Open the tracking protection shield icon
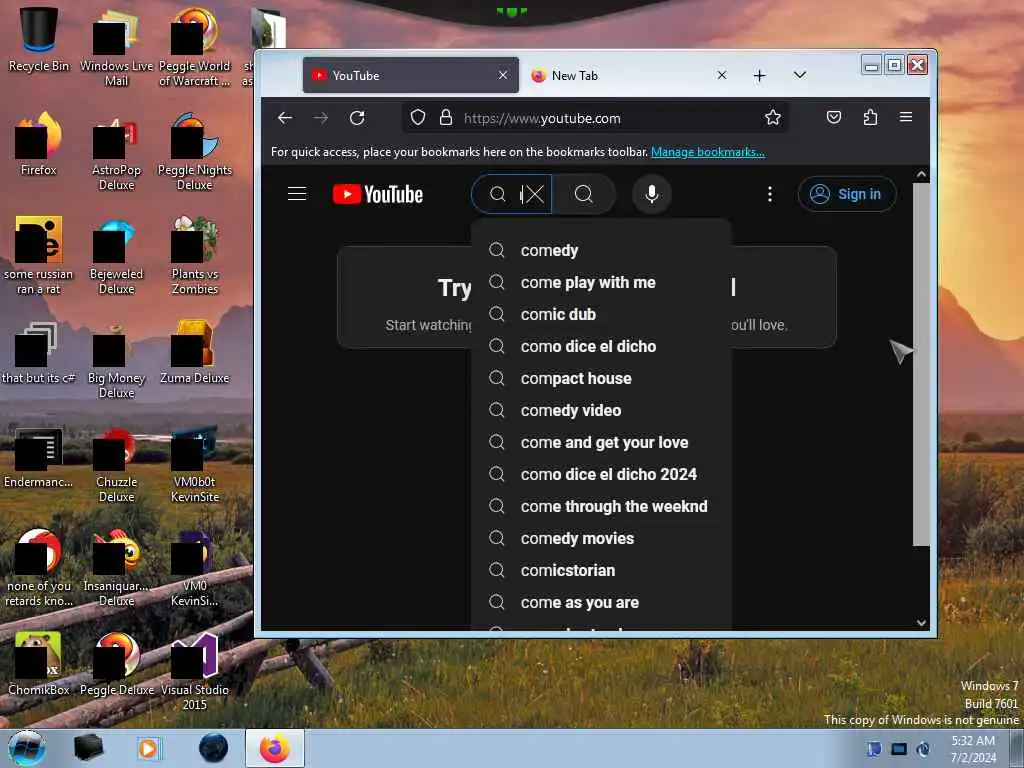Image resolution: width=1024 pixels, height=768 pixels. click(x=418, y=118)
